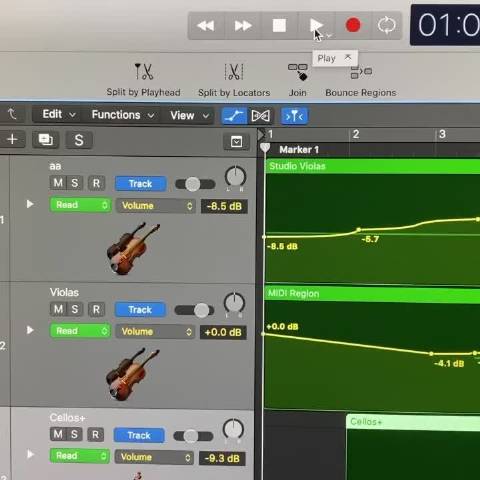Click the Join regions icon
The image size is (480, 480).
[x=298, y=72]
